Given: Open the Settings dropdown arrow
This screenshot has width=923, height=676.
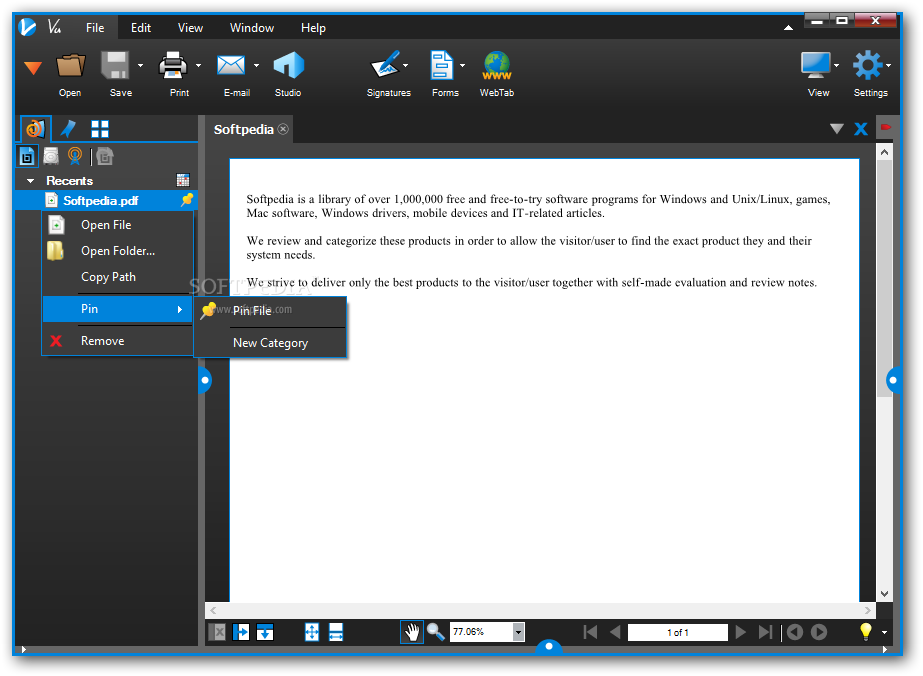Looking at the screenshot, I should [888, 65].
